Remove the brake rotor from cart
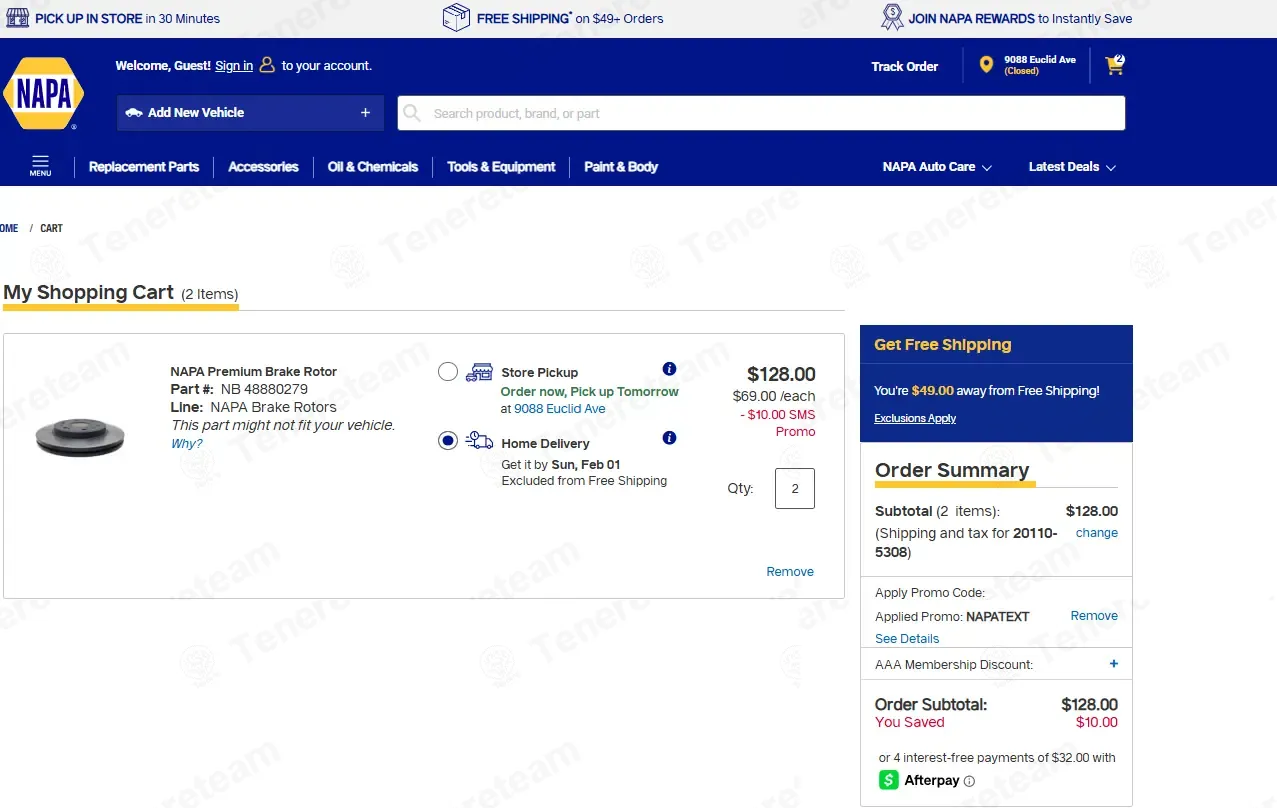Viewport: 1277px width, 808px height. 790,572
